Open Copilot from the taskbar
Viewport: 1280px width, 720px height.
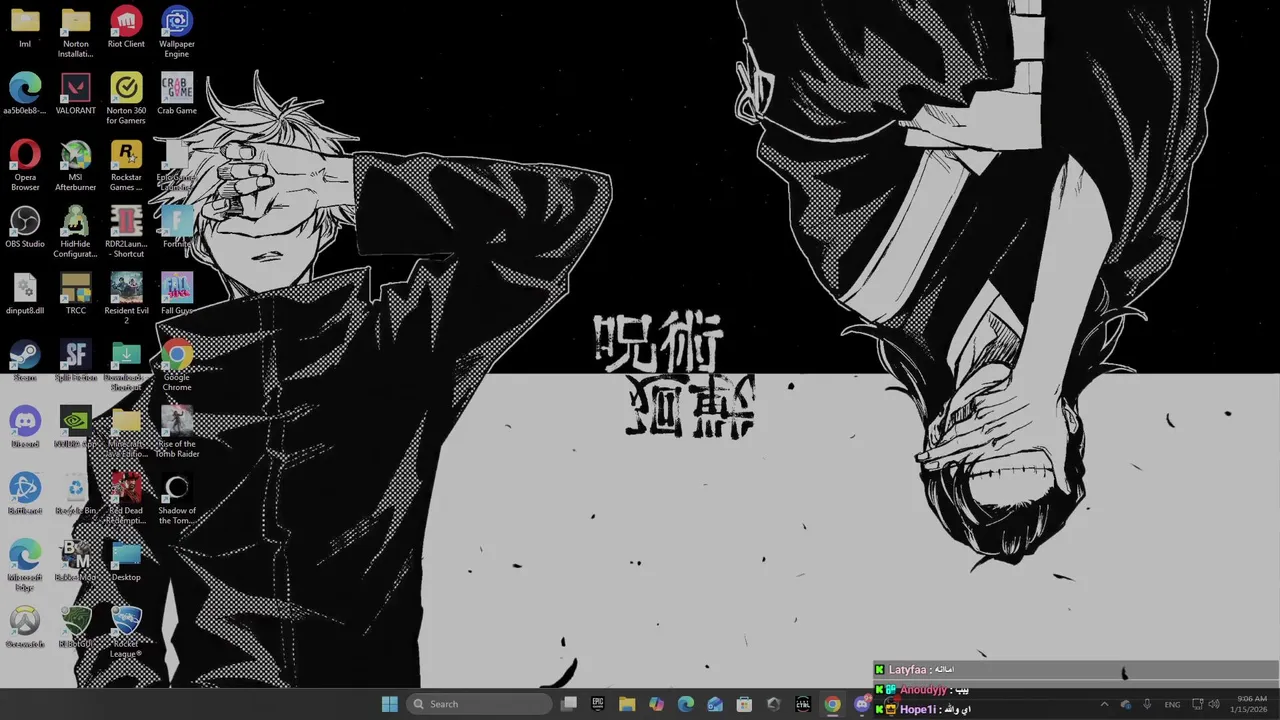tap(656, 704)
